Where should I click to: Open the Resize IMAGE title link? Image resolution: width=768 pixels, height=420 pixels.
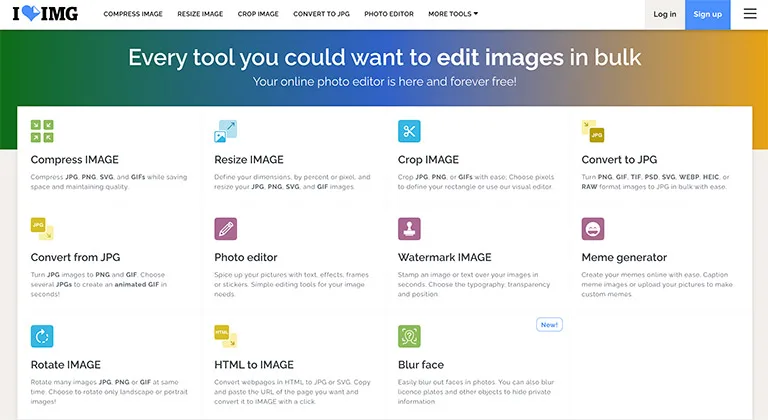click(249, 160)
